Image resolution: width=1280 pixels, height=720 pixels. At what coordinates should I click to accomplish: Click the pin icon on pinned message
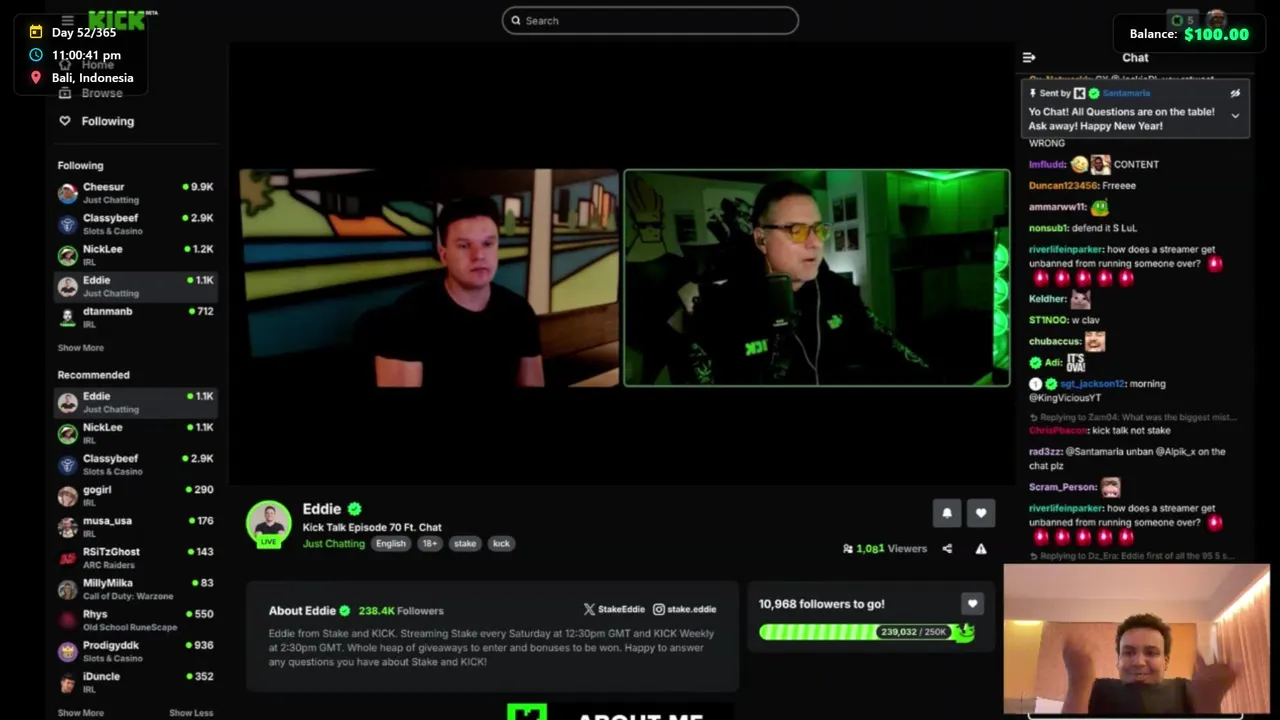[1033, 93]
